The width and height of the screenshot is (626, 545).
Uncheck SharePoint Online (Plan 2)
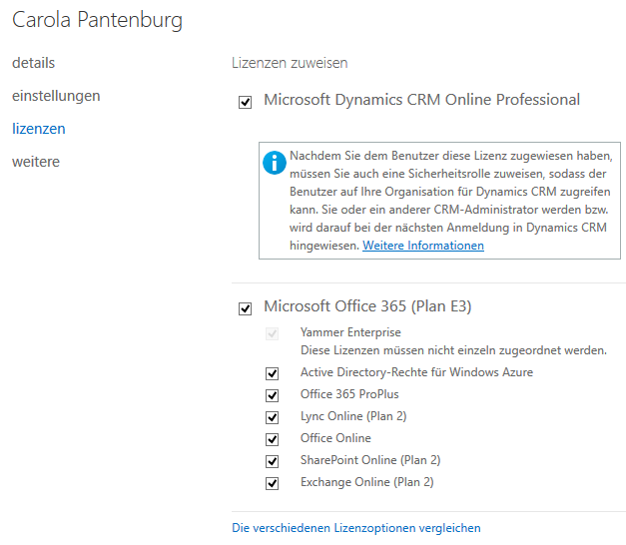pyautogui.click(x=272, y=461)
